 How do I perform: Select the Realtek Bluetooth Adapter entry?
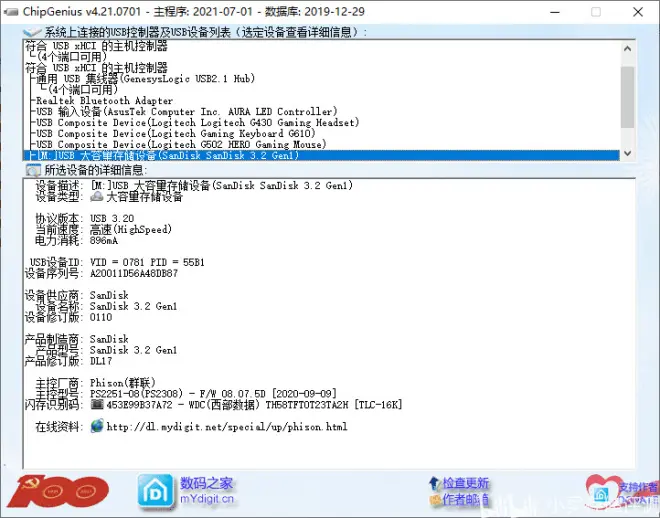pyautogui.click(x=103, y=101)
